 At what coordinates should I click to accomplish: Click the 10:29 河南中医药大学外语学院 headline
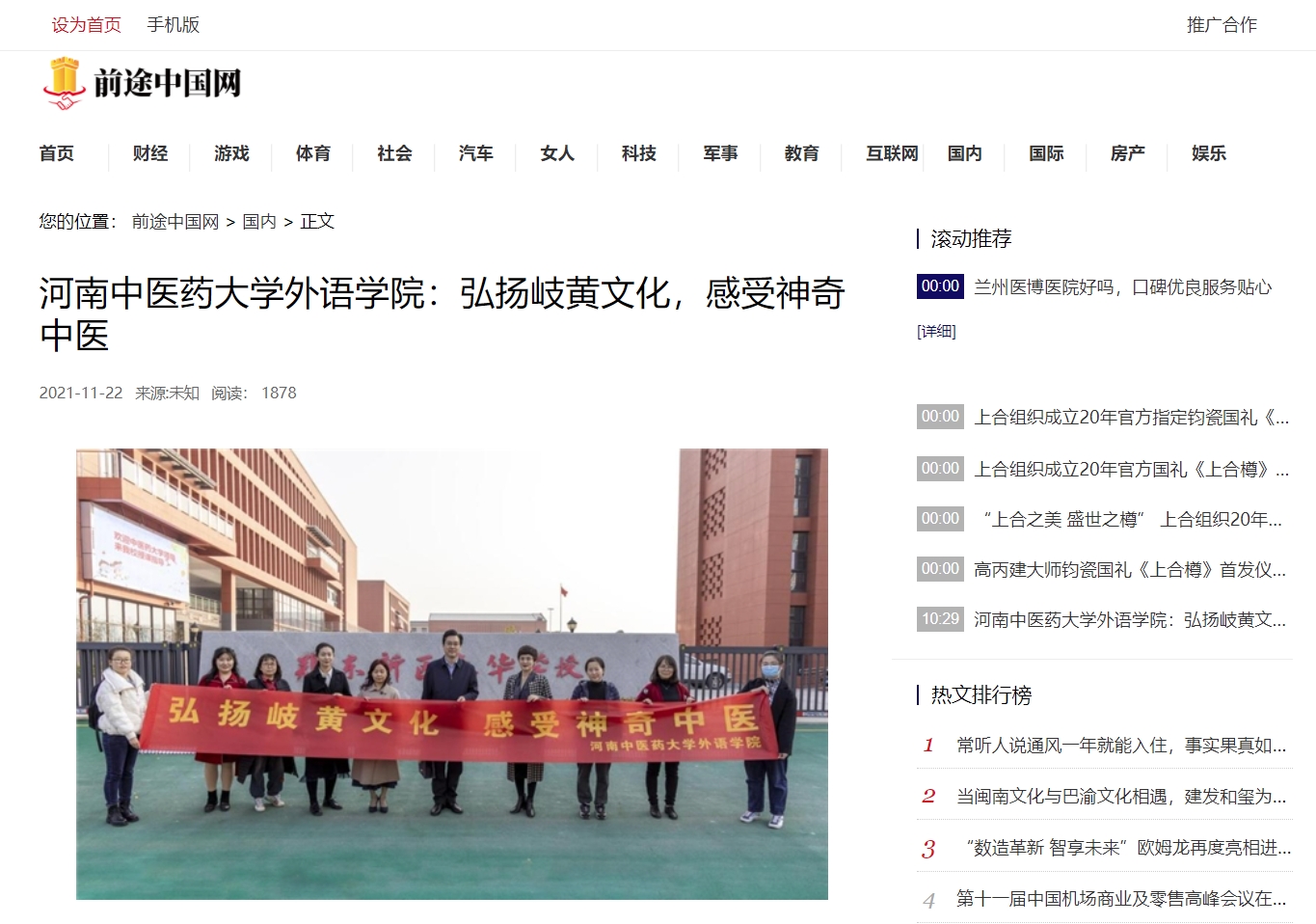1130,620
